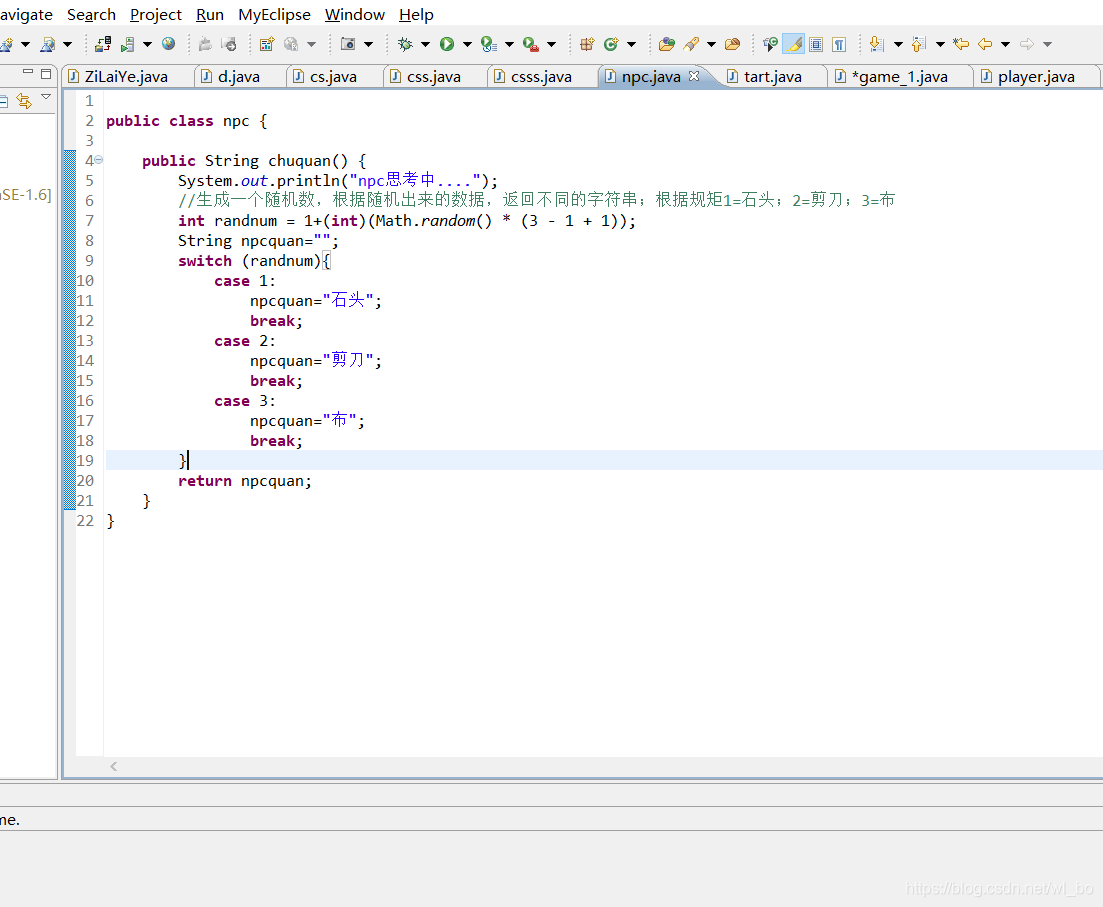
Task: Switch to the cs.java tab
Action: pos(333,77)
